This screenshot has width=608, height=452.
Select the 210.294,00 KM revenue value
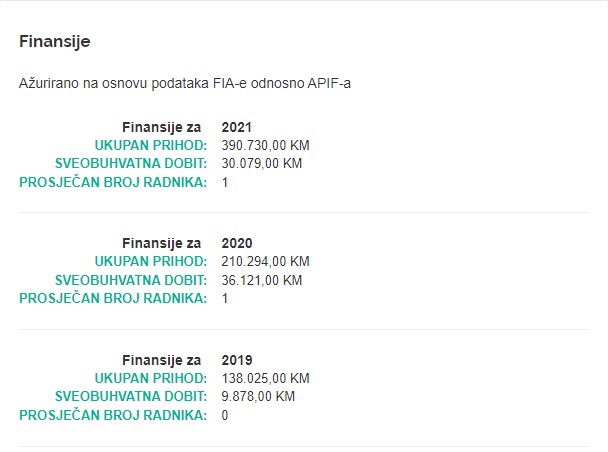[266, 261]
